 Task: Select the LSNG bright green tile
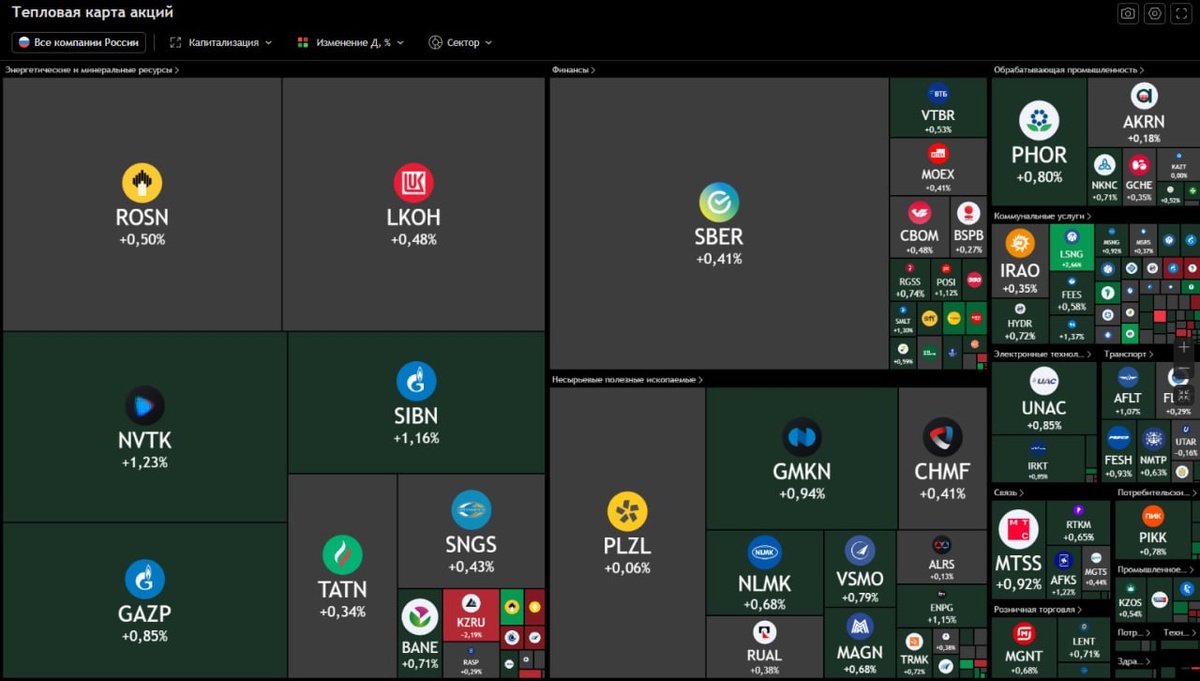1071,247
